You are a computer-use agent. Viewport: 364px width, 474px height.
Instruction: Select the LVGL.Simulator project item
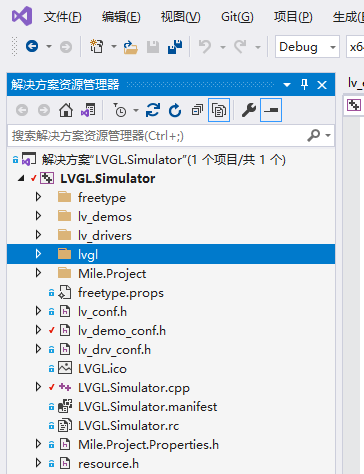[108, 179]
